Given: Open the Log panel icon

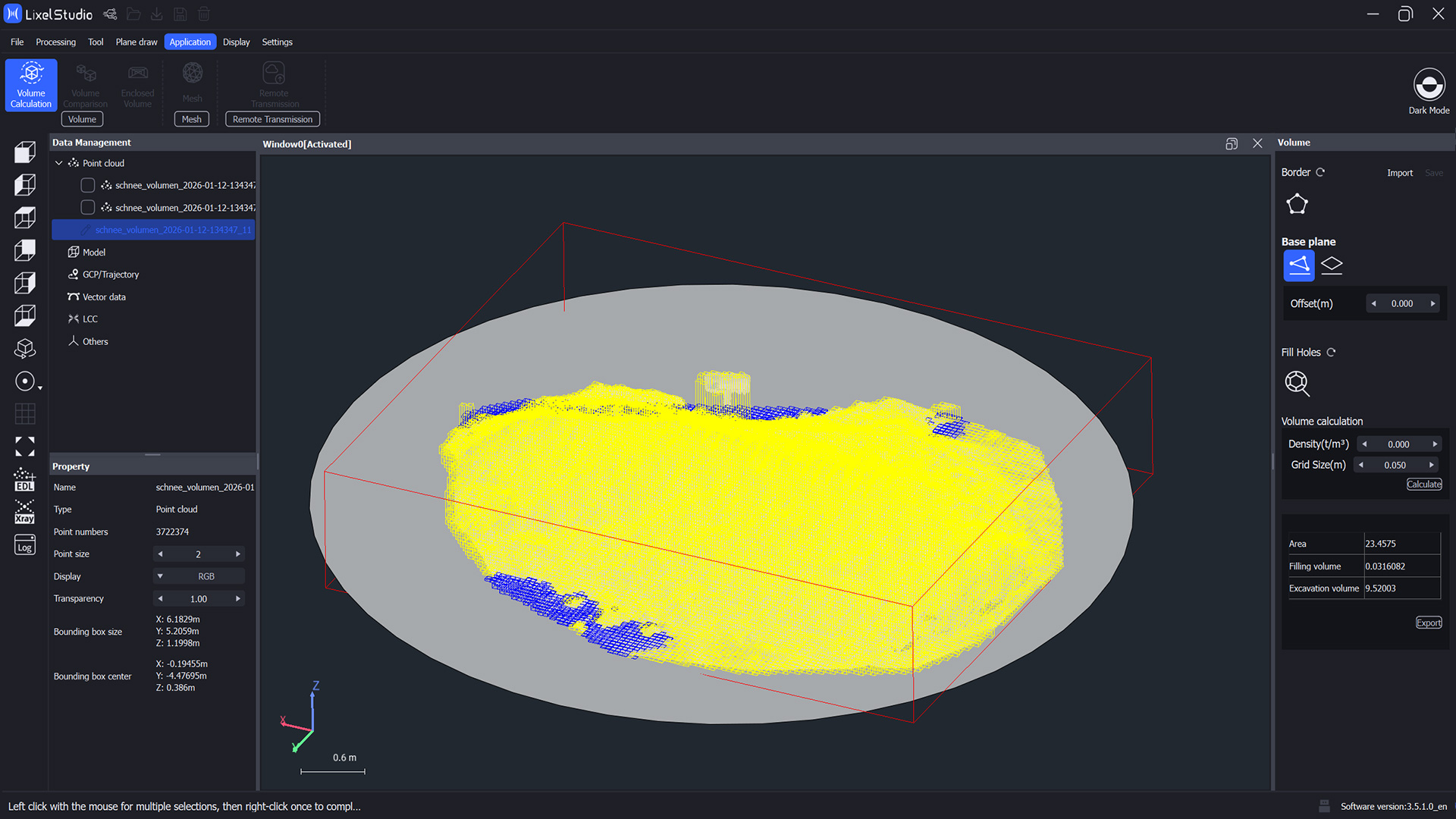Looking at the screenshot, I should (24, 545).
